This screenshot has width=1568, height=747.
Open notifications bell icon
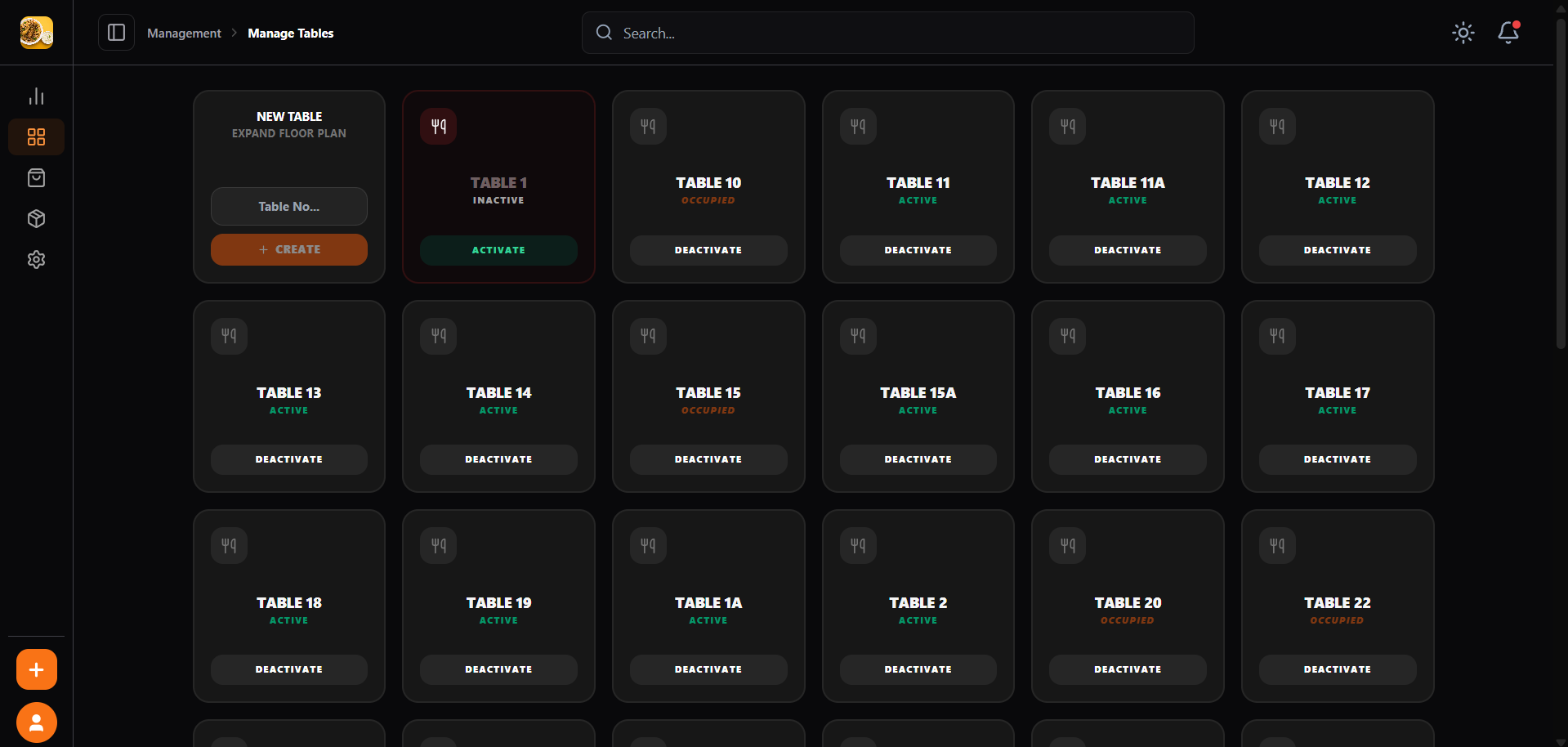pos(1508,33)
